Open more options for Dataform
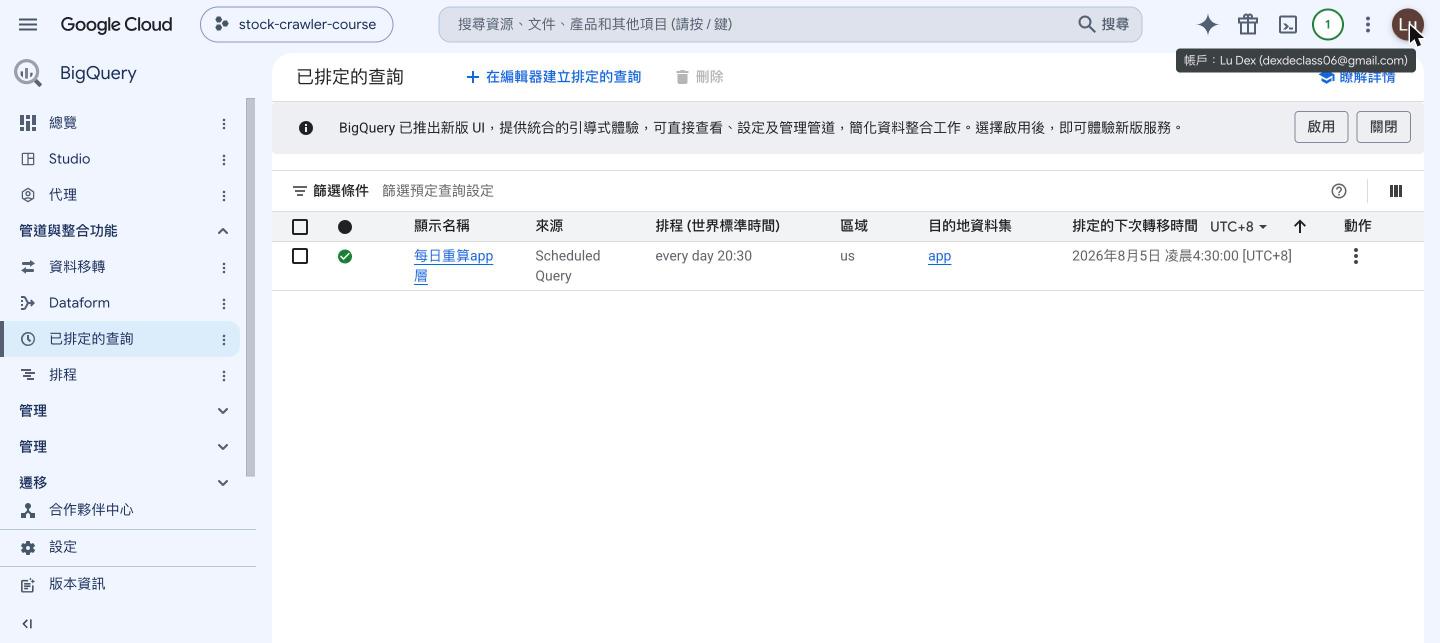 pos(224,303)
